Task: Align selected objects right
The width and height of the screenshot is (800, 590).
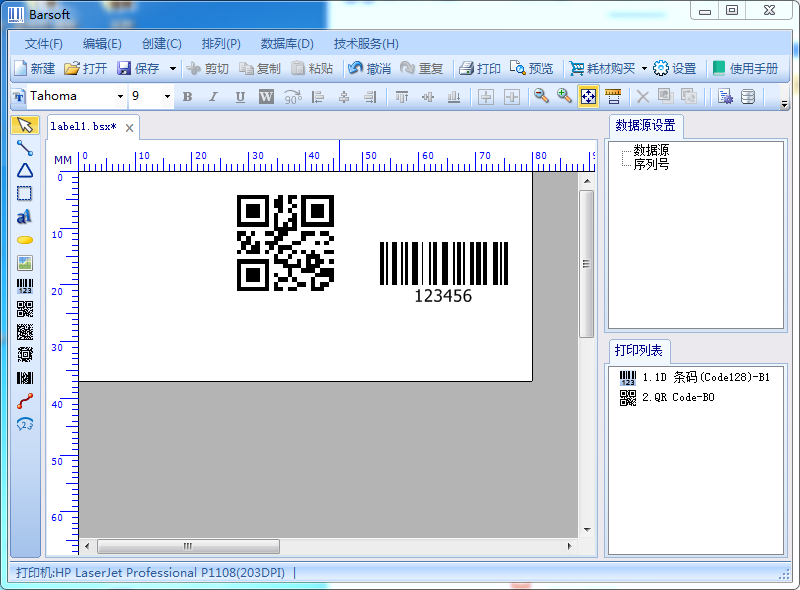Action: click(x=370, y=96)
